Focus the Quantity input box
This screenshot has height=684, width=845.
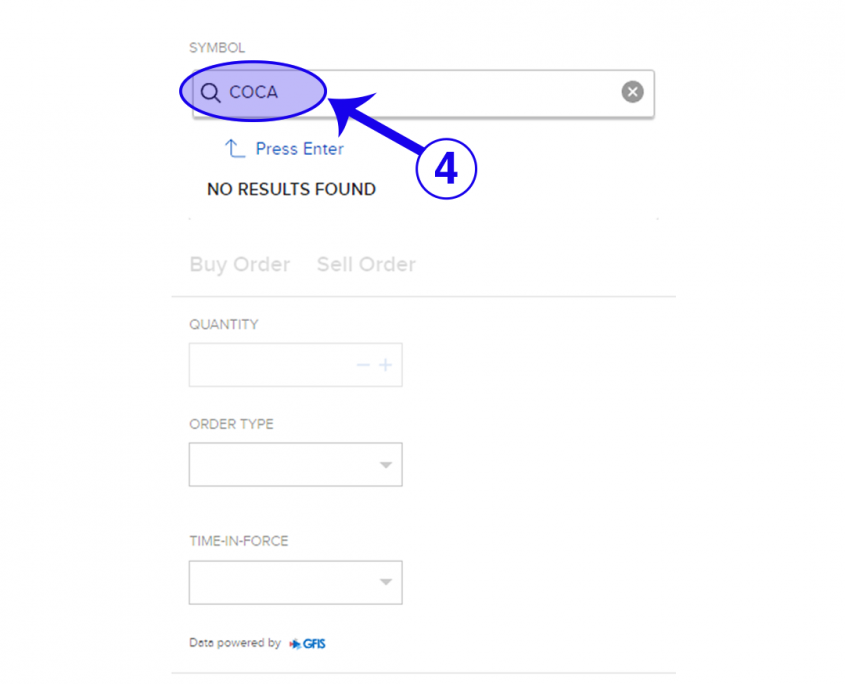click(x=270, y=365)
